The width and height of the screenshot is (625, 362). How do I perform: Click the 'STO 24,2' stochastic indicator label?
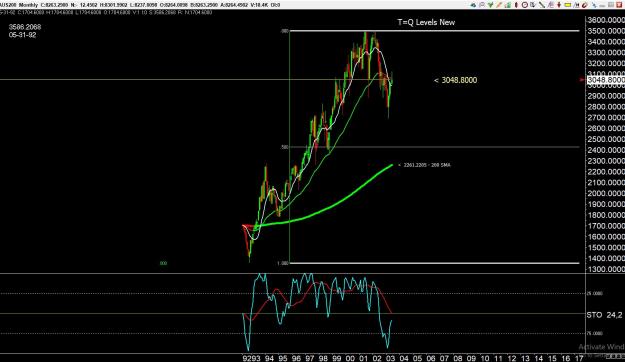click(x=604, y=315)
